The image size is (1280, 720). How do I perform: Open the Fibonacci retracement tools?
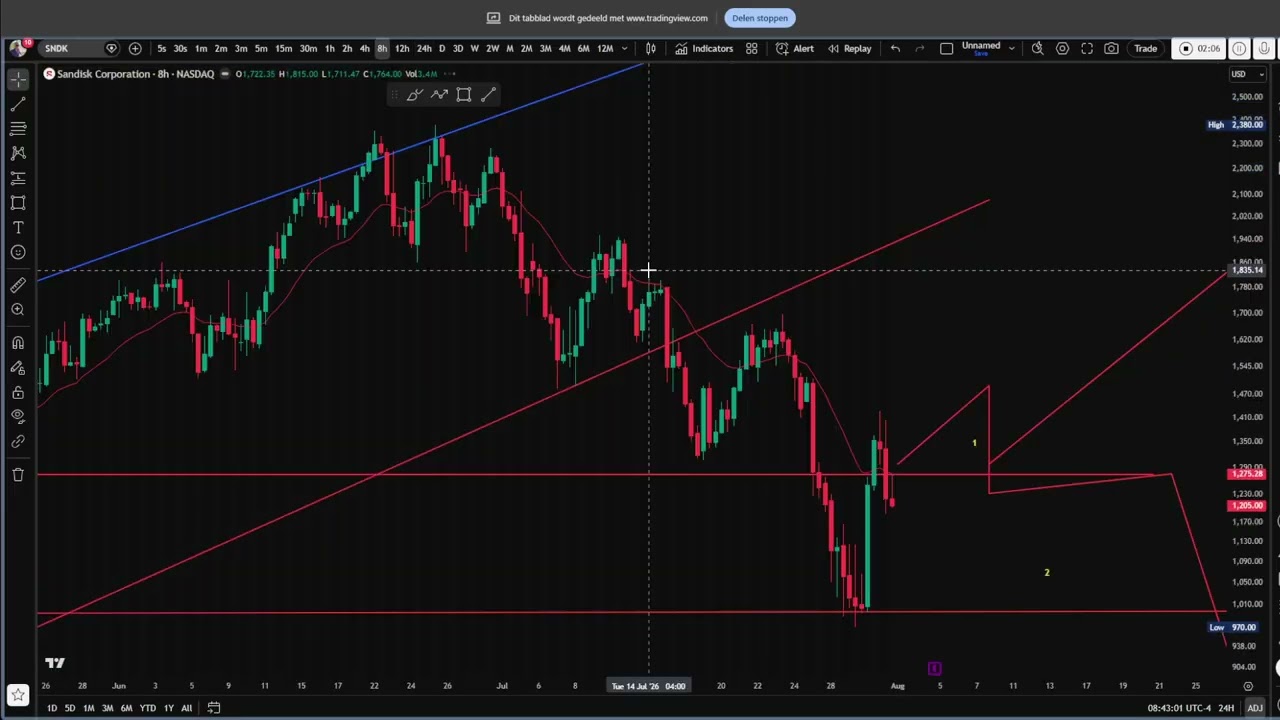tap(18, 129)
